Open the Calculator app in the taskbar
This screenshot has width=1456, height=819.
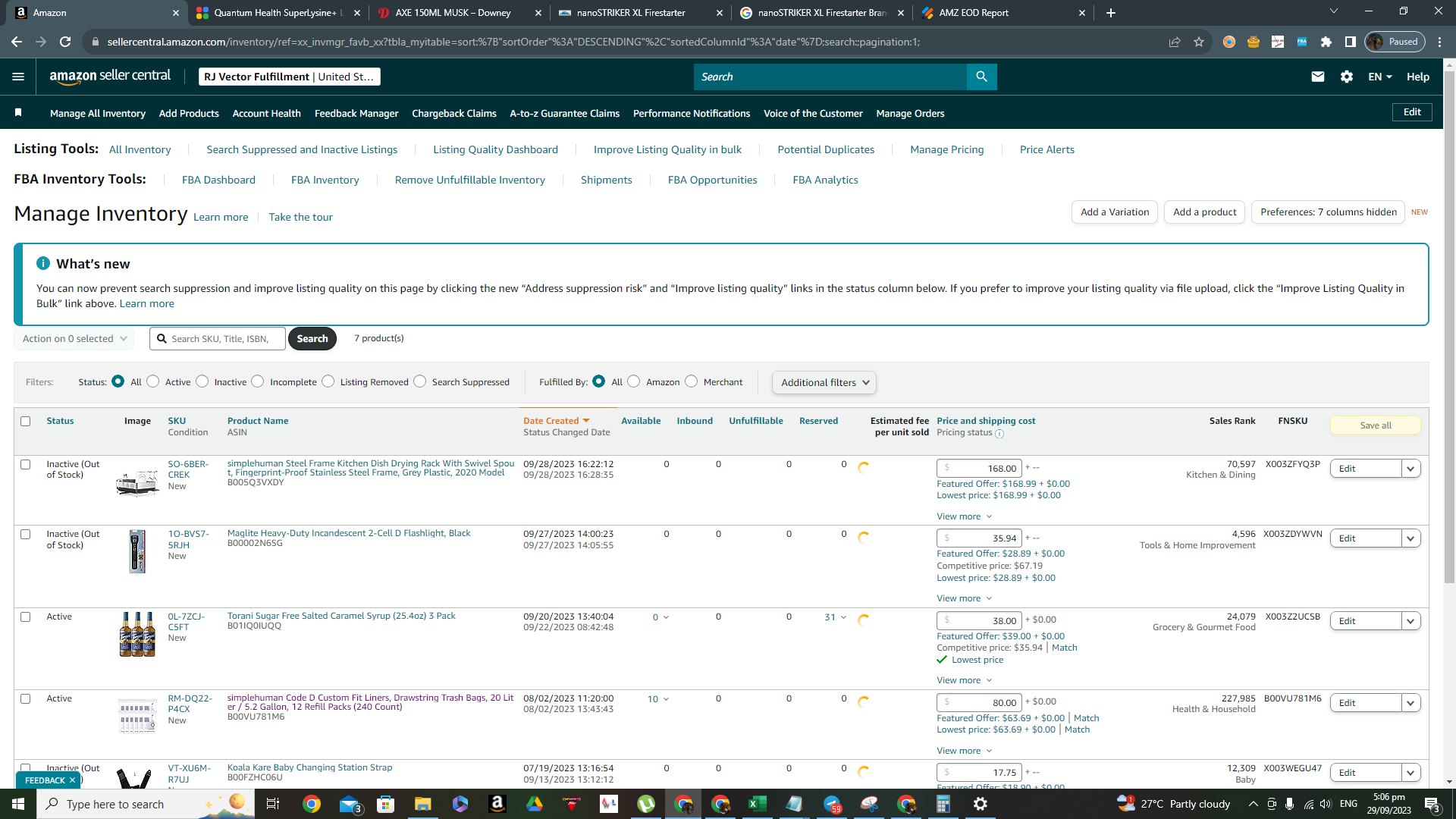click(943, 804)
